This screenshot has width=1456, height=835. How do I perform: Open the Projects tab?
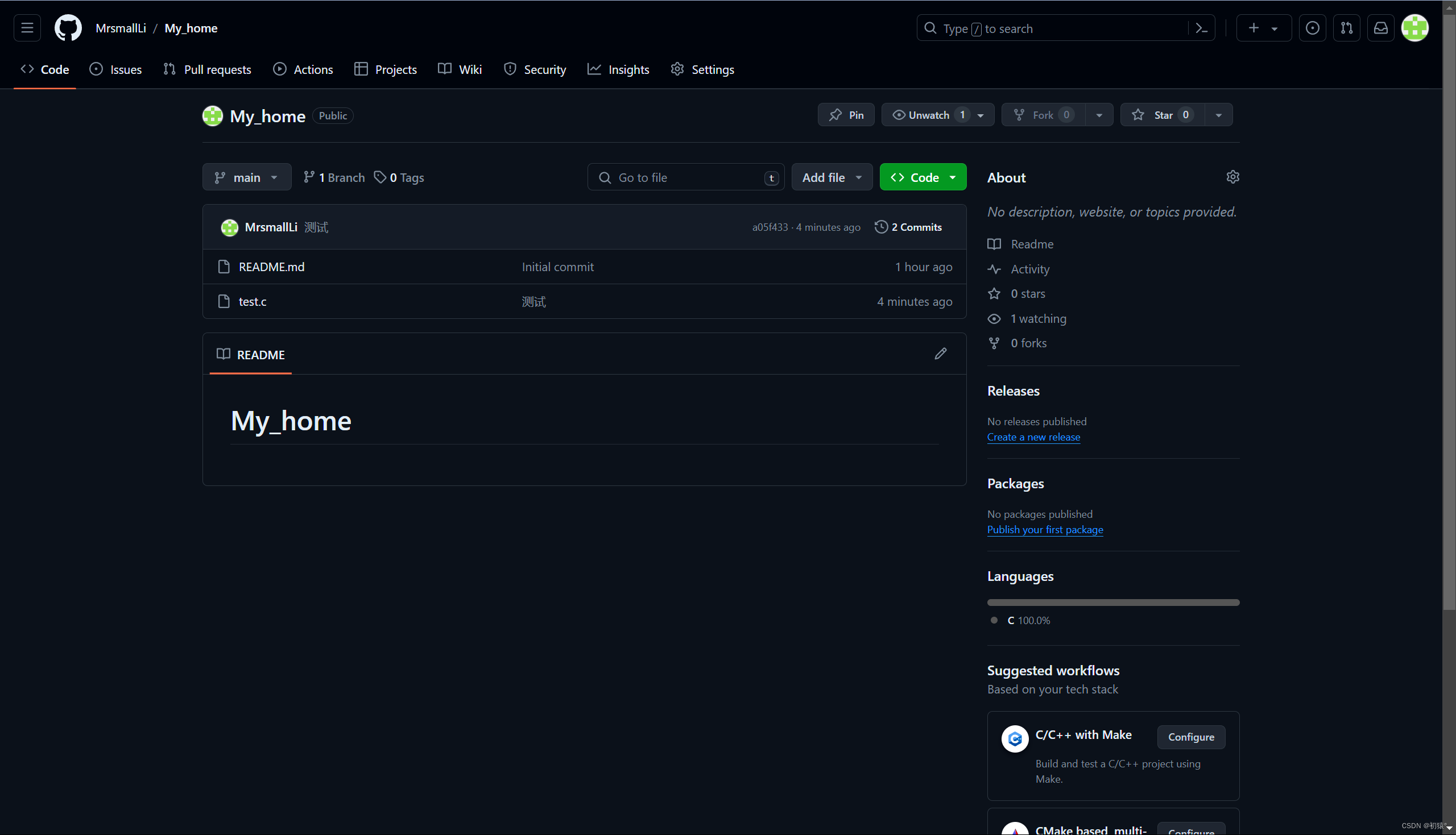tap(386, 69)
